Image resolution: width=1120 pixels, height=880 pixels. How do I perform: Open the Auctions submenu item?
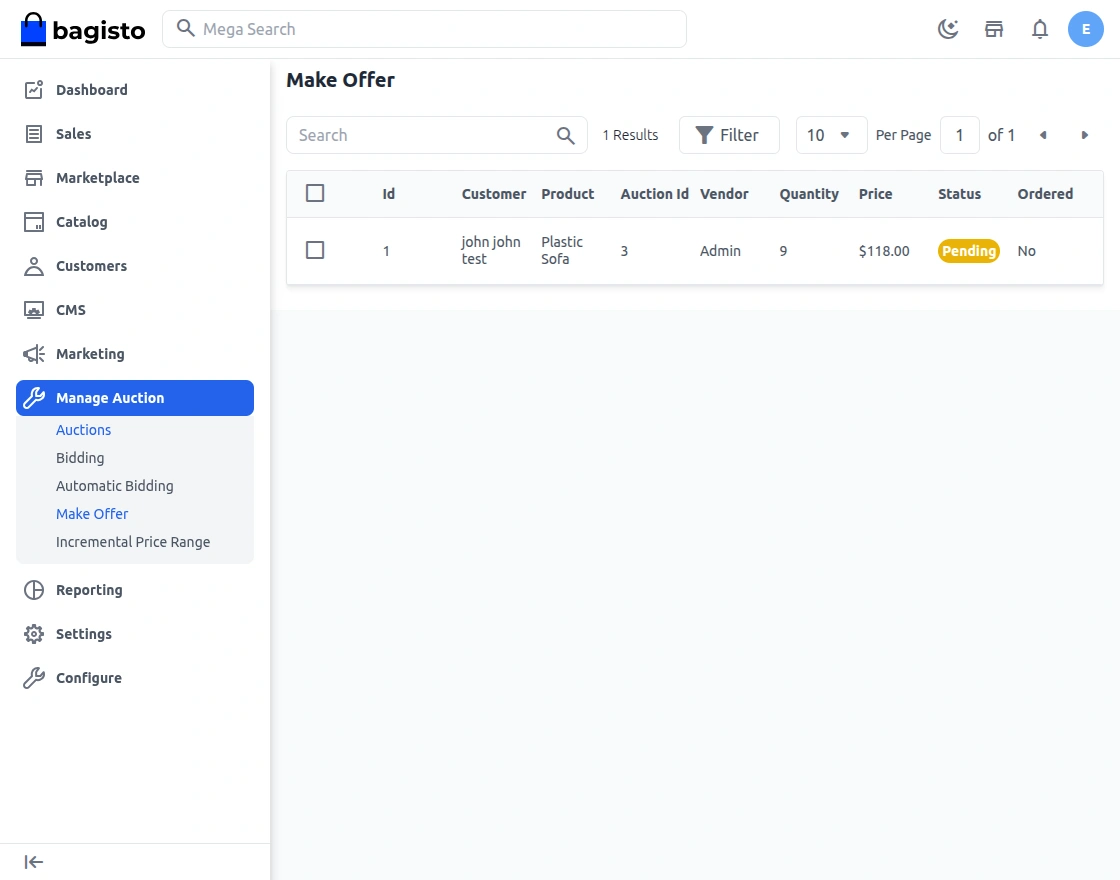click(83, 429)
